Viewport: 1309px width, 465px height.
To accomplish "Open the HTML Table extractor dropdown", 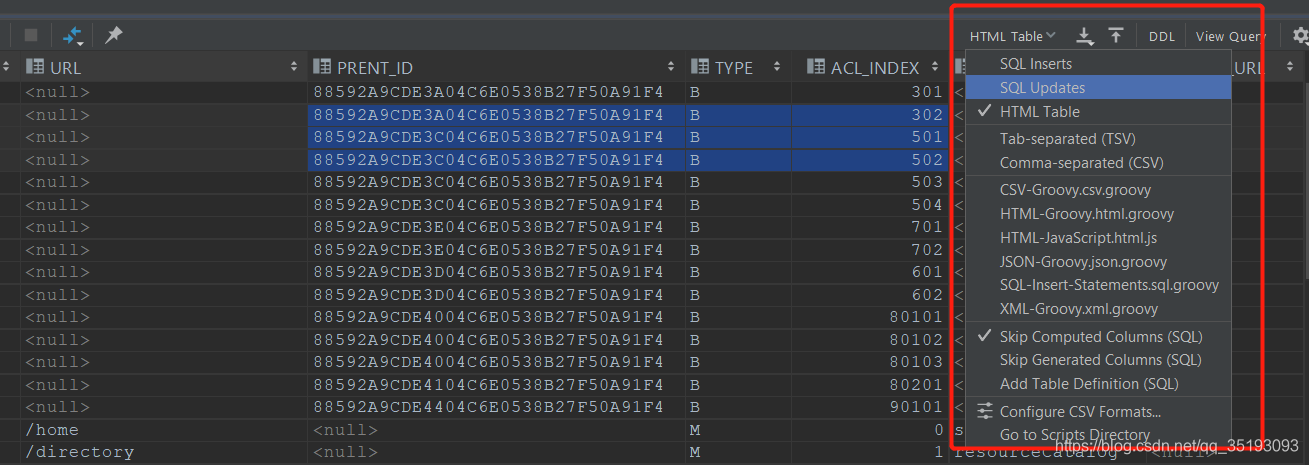I will (x=1012, y=36).
